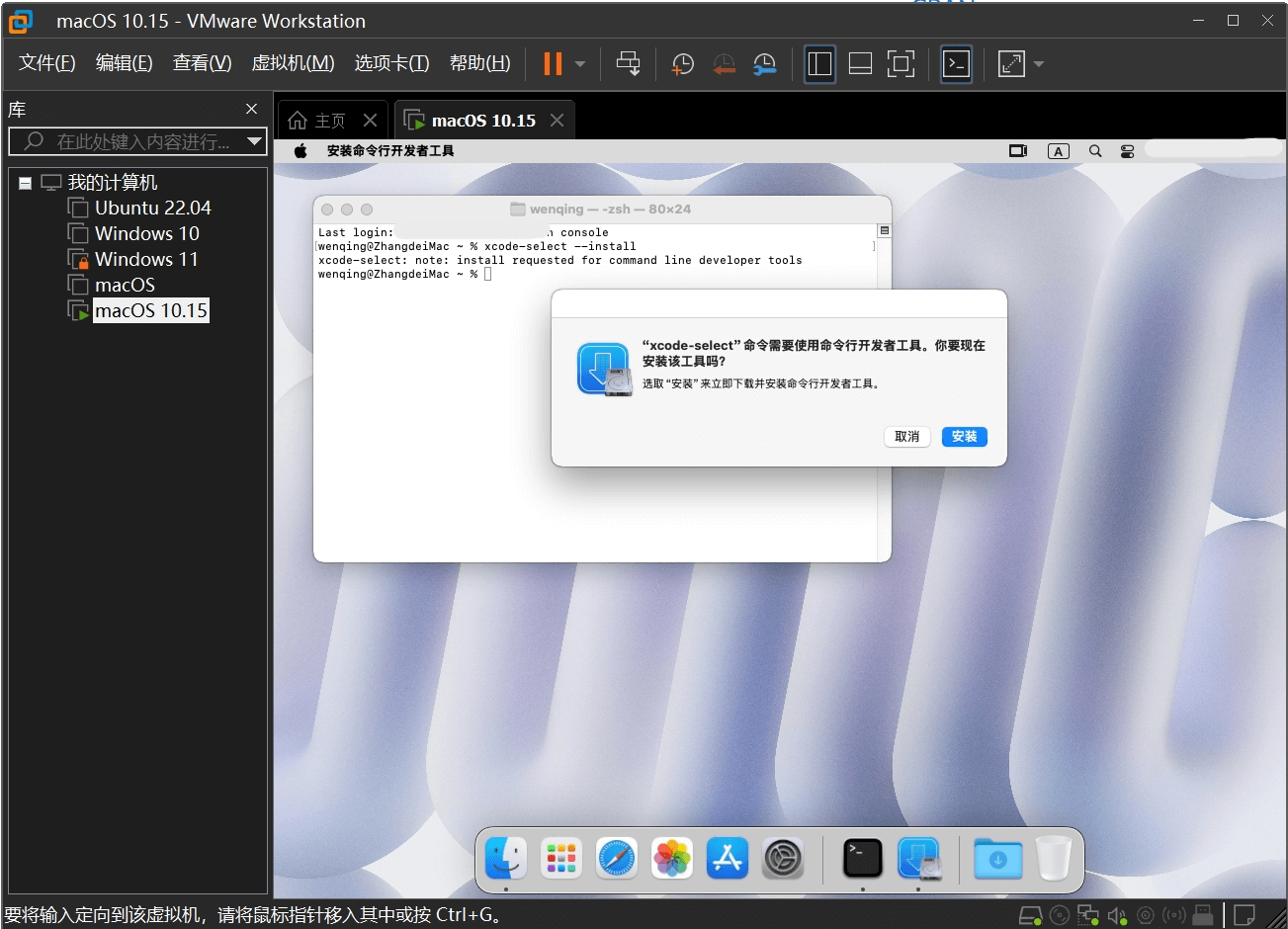Revert the virtual machine to its snapshot
Viewport: 1288px width, 929px height.
(x=724, y=64)
